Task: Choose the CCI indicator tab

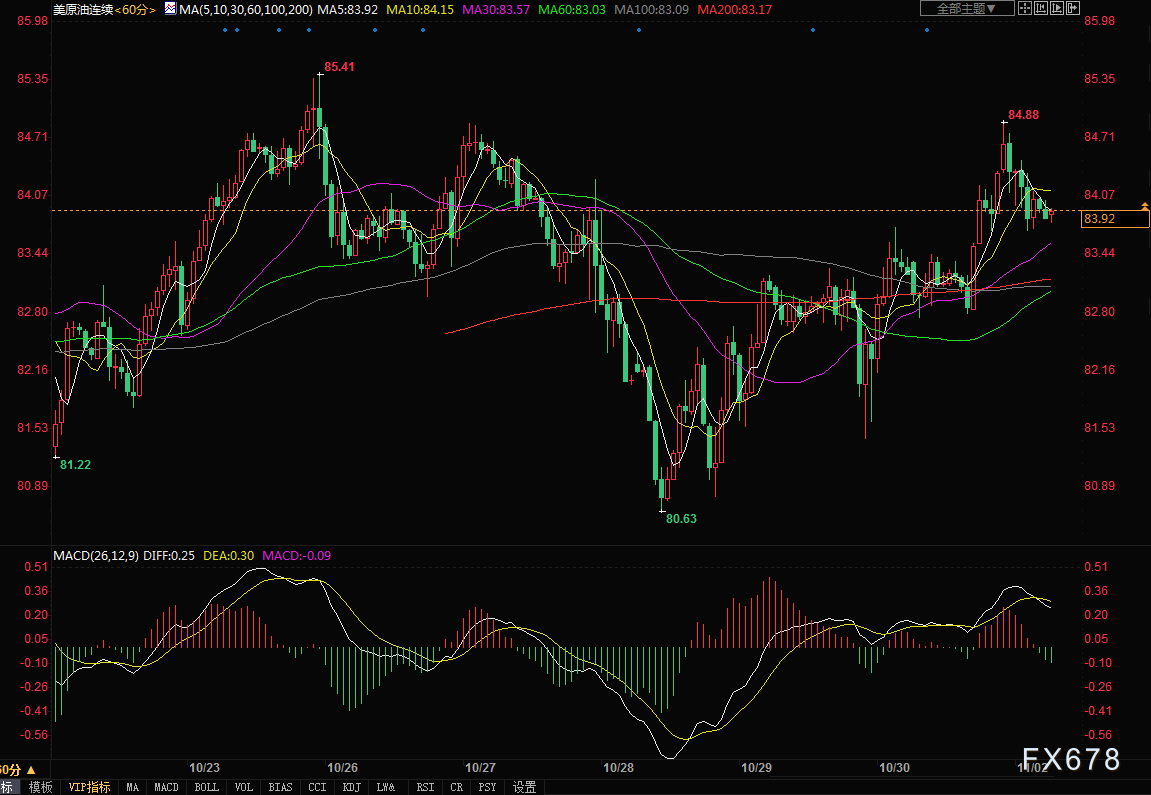Action: point(317,787)
